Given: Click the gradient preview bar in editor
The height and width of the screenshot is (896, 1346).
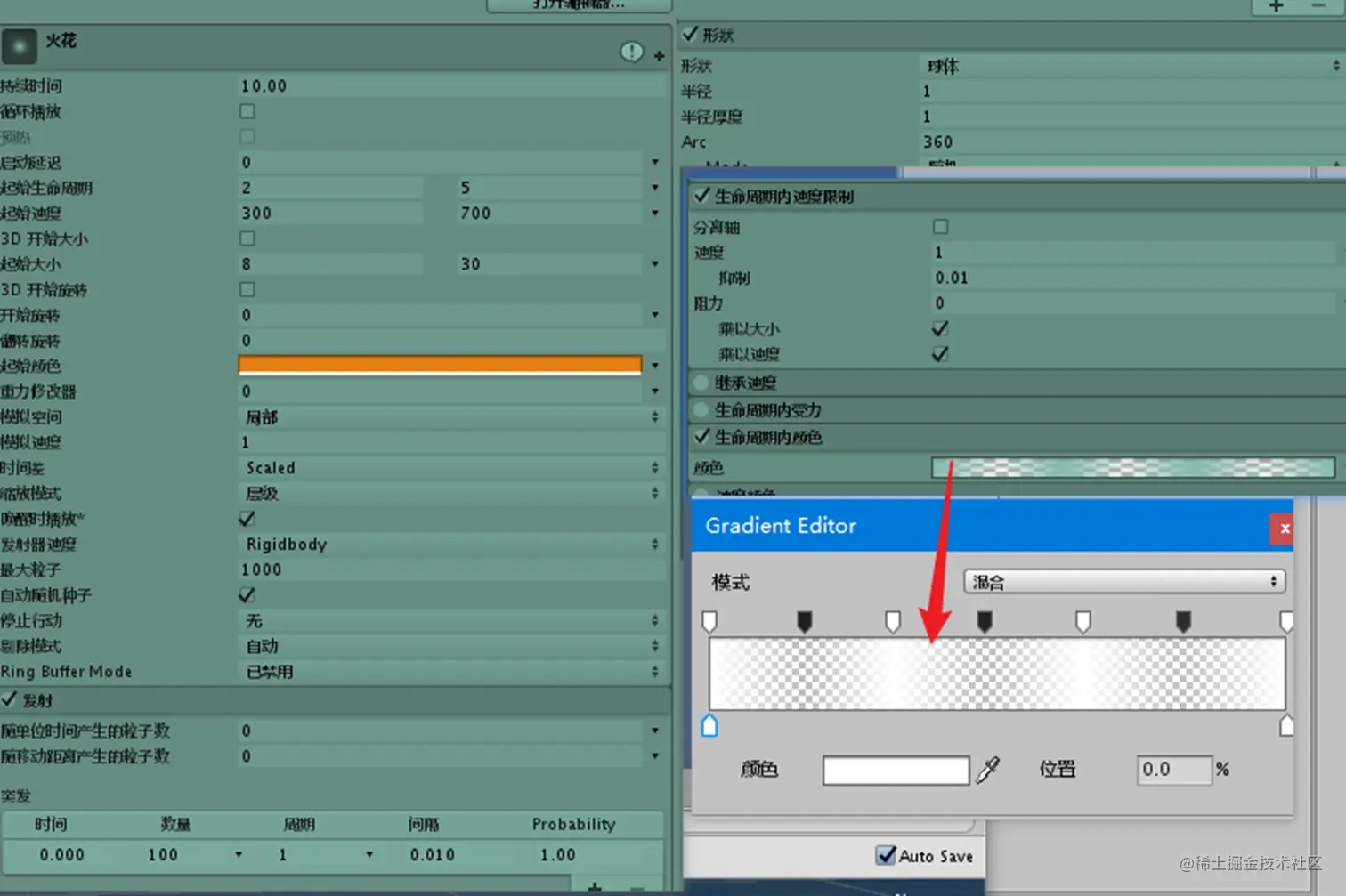Looking at the screenshot, I should (x=997, y=674).
